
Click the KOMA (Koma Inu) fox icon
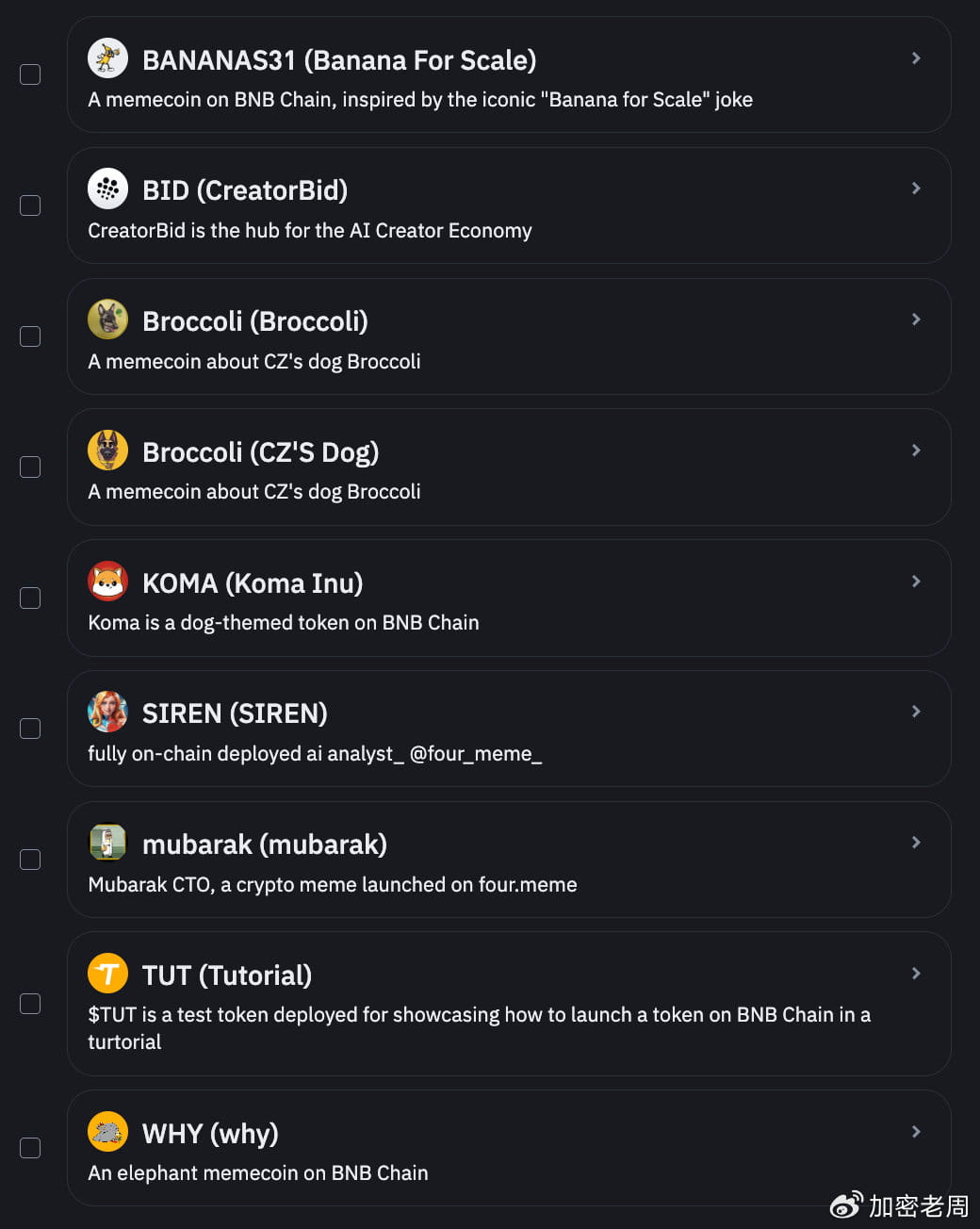pos(107,581)
